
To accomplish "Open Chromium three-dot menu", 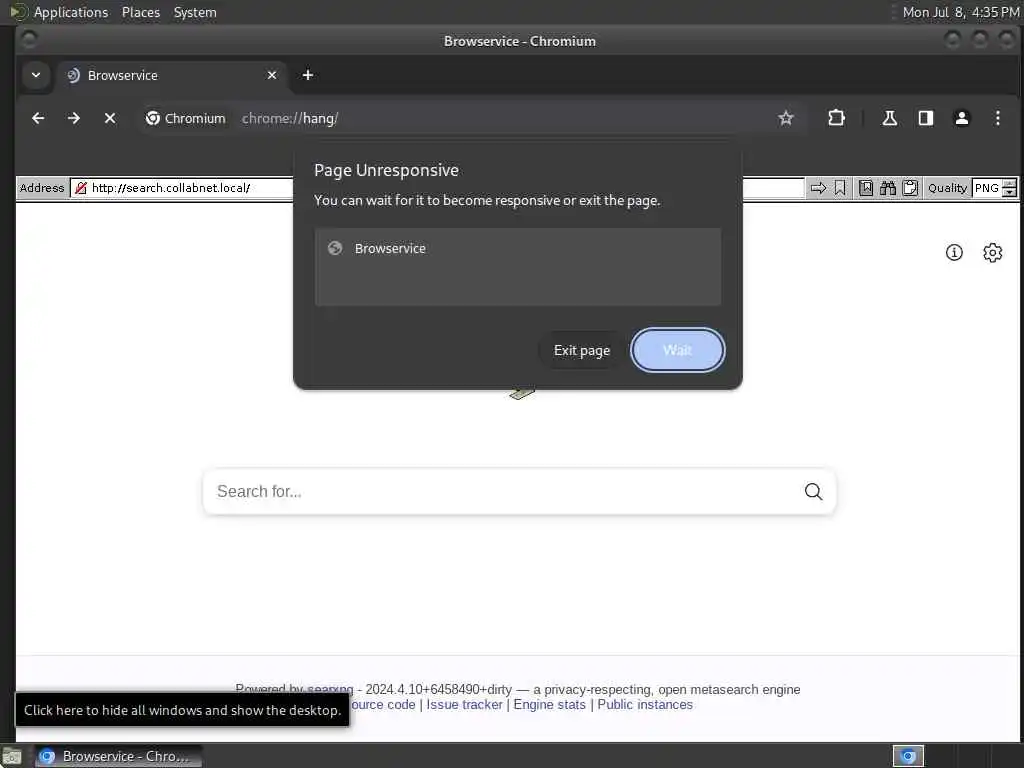I will coord(997,118).
